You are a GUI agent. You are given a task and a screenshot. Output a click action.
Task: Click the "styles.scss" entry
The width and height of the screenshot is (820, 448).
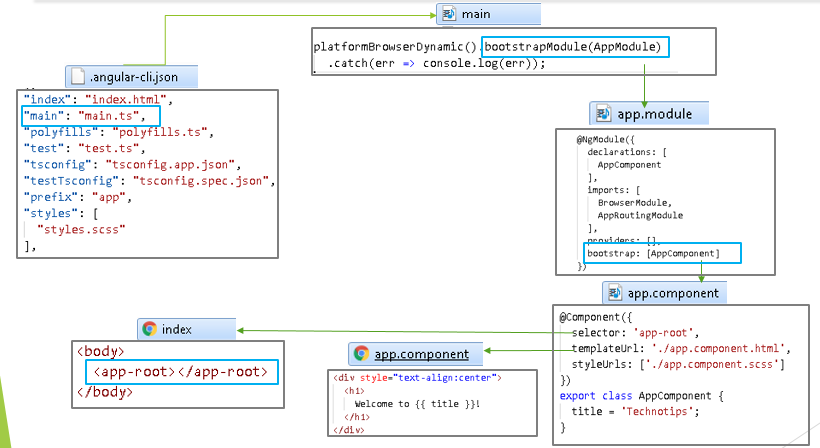pos(81,229)
